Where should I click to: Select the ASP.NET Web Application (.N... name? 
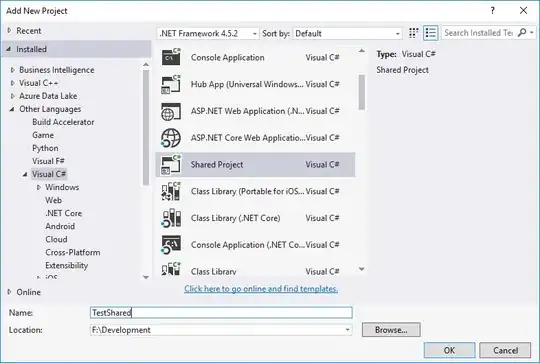point(247,111)
